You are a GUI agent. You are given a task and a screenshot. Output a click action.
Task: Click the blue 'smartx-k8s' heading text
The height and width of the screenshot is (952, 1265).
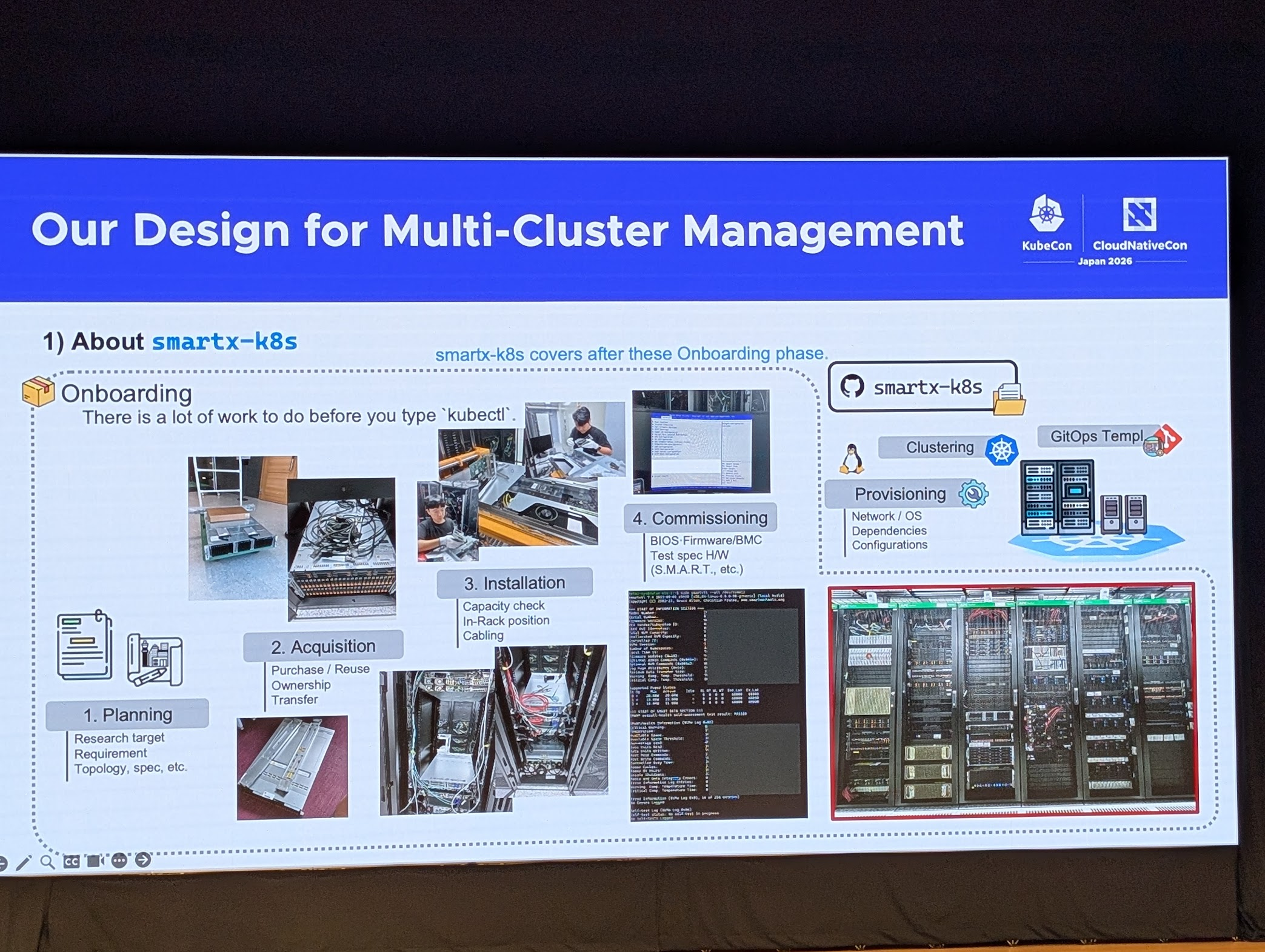(x=224, y=342)
